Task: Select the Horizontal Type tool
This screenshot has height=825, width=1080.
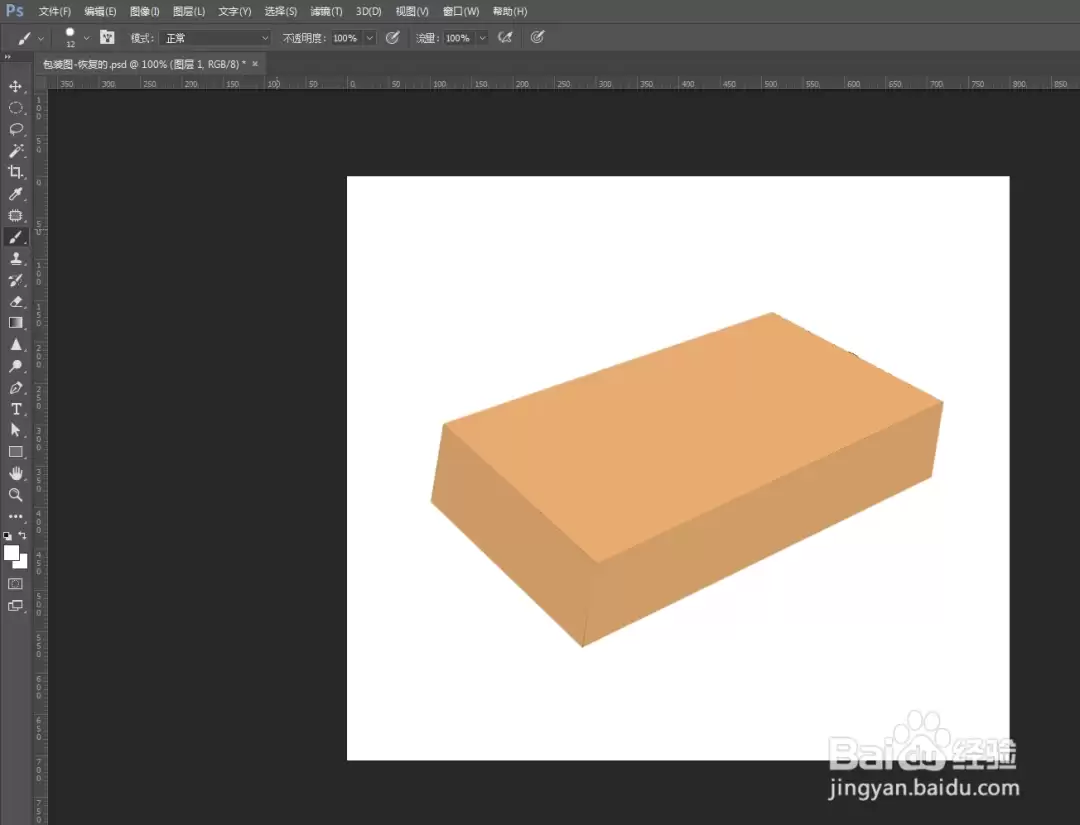Action: coord(15,409)
